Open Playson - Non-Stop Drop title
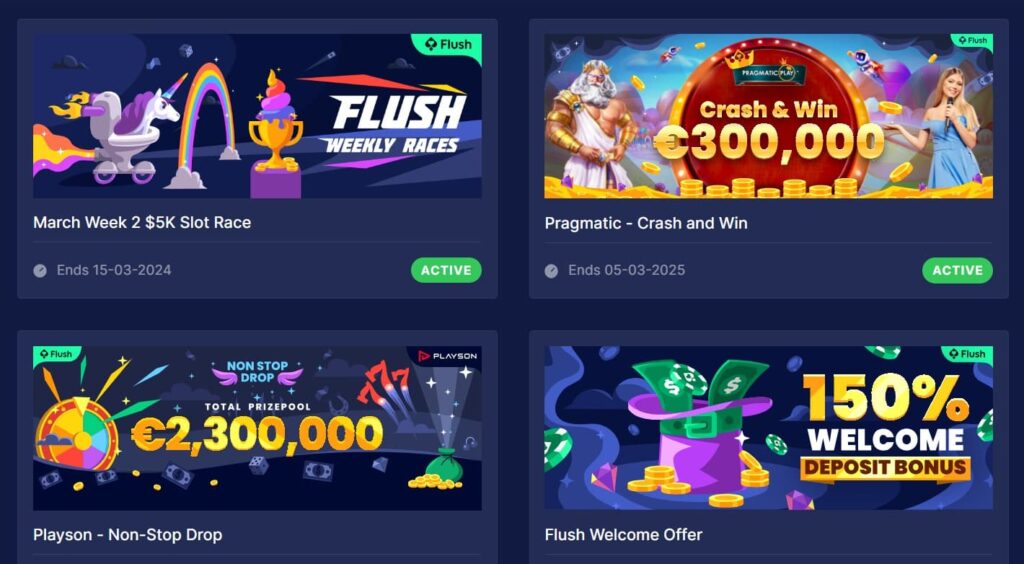 coord(127,535)
